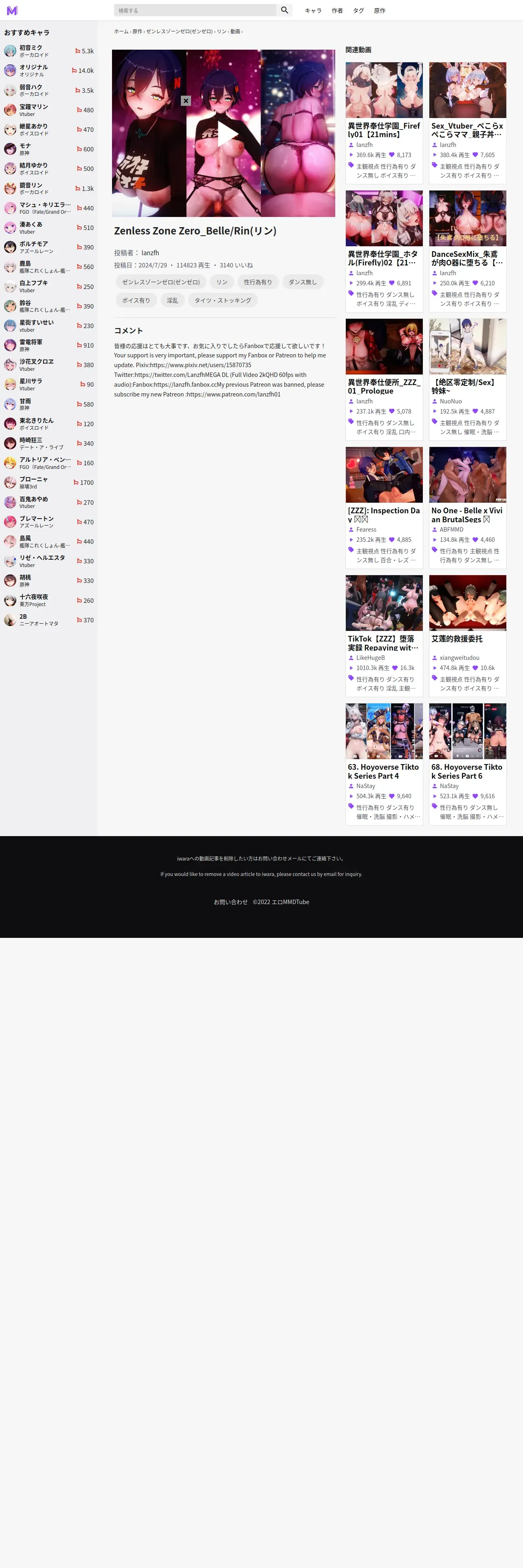
Task: Open author Fearess in related videos
Action: tap(366, 530)
